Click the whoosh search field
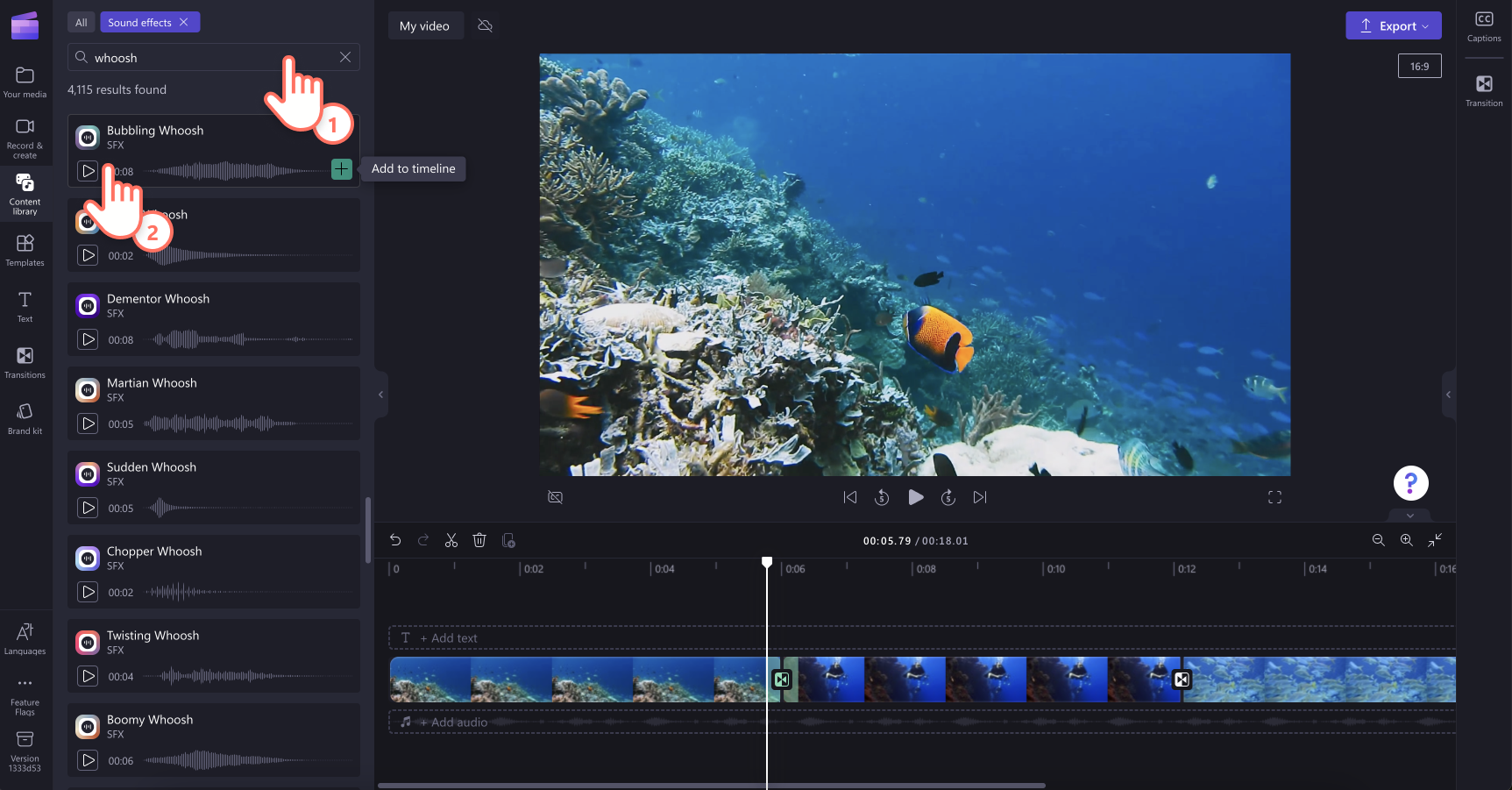The image size is (1512, 790). coord(213,57)
